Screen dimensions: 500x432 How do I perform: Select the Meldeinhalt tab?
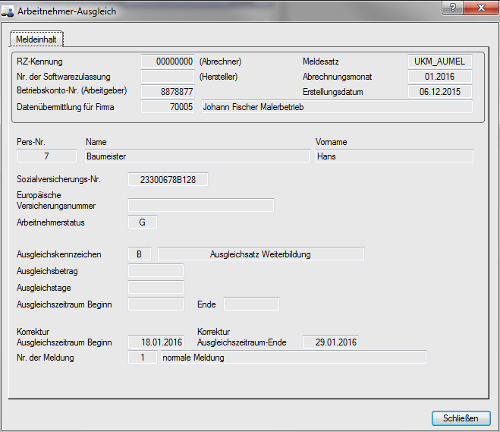(36, 39)
